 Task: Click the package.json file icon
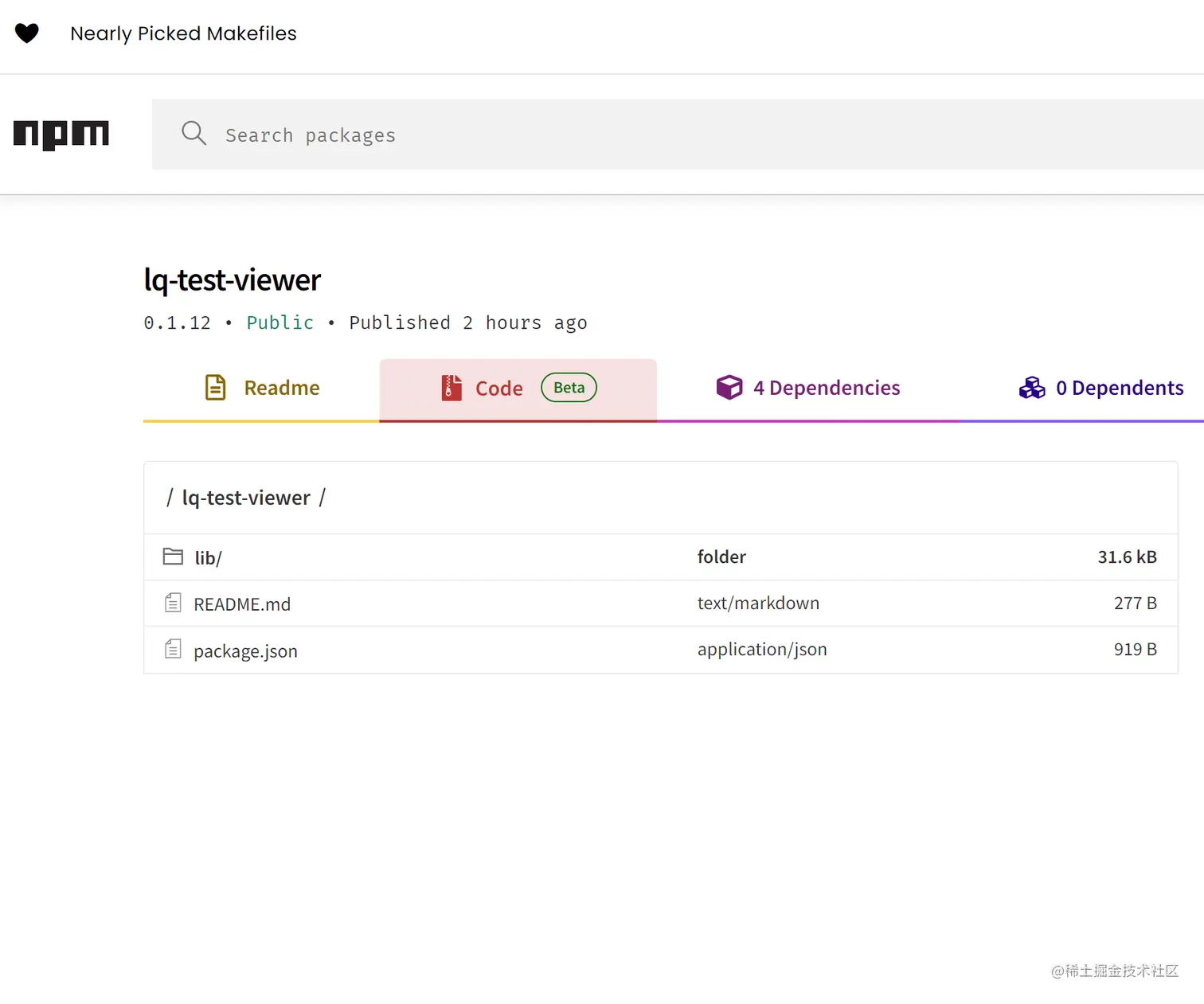click(x=173, y=650)
